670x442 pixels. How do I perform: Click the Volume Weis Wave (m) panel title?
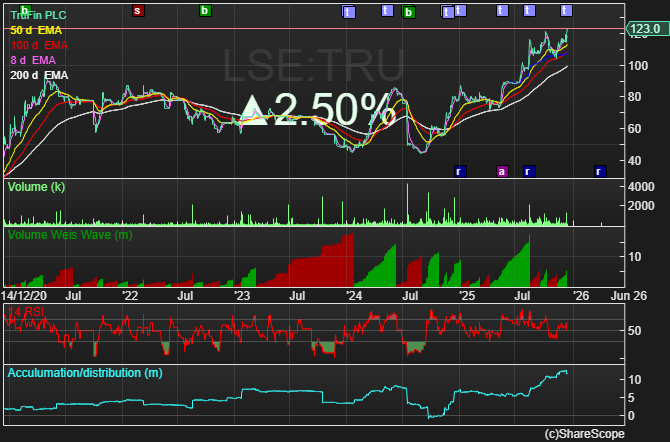[70, 235]
